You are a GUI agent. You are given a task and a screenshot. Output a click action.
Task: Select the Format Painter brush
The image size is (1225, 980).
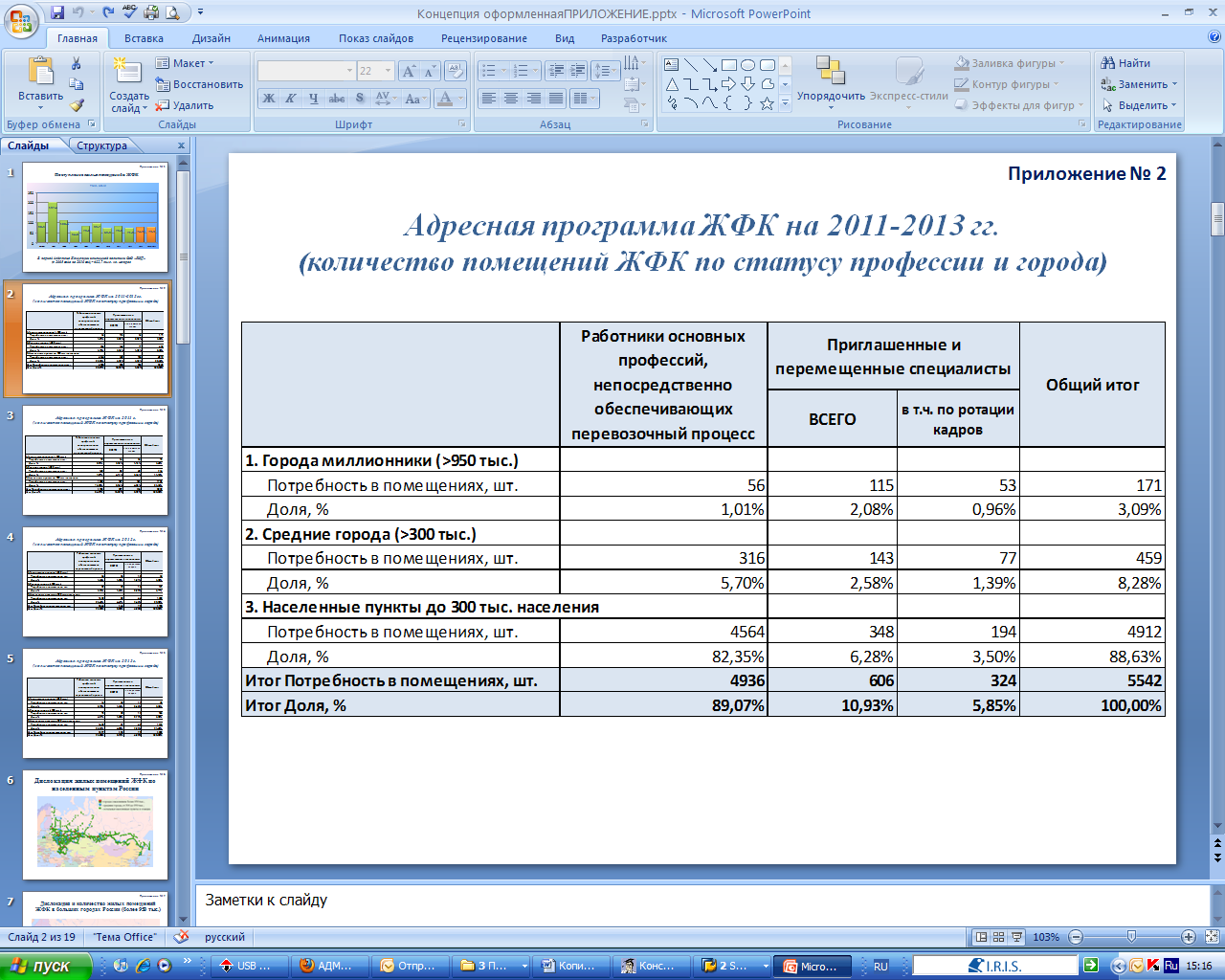tap(77, 105)
